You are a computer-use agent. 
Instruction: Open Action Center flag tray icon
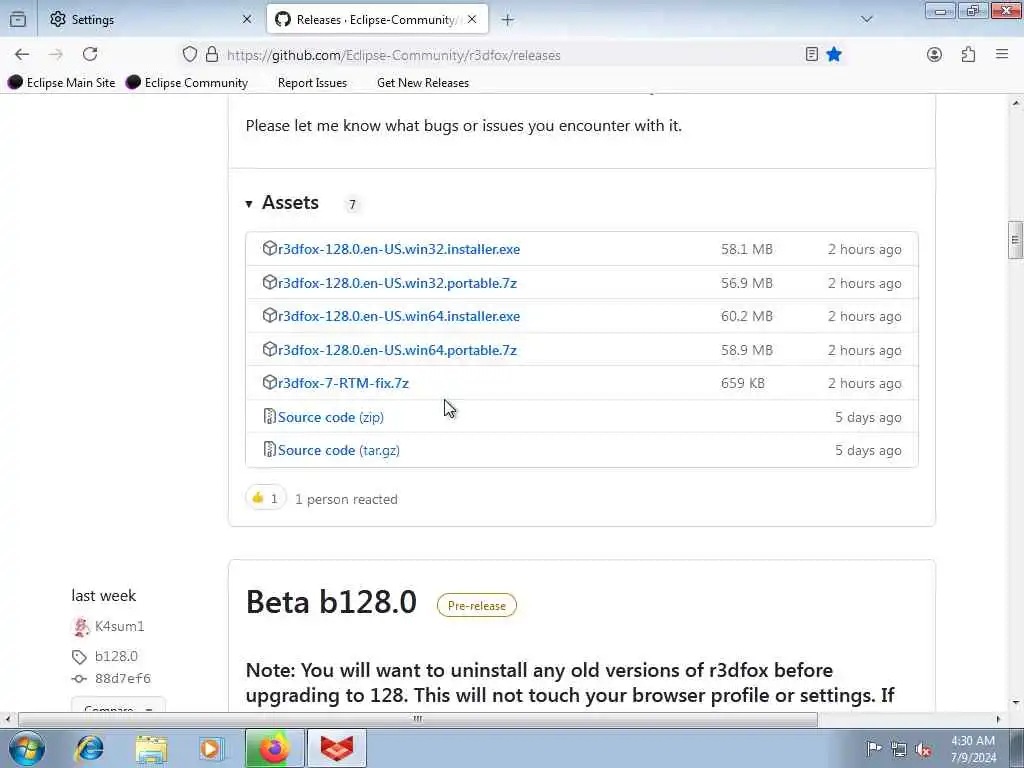coord(873,749)
